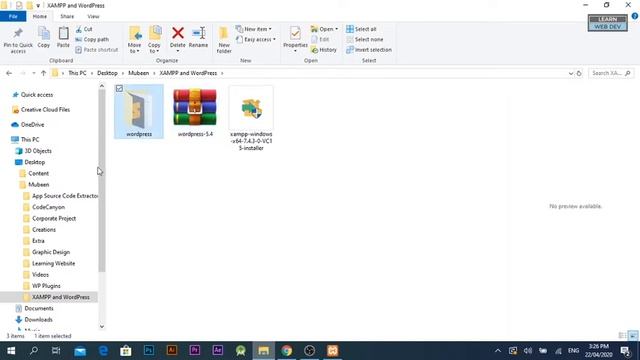Open the notification action center
640x360 pixels.
[625, 351]
